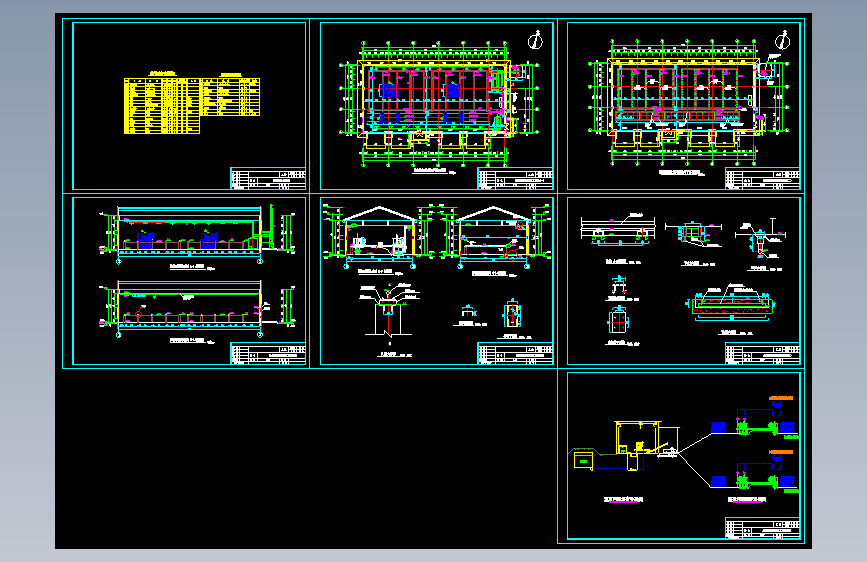Screen dimensions: 867x562
Task: Select the top-middle floor plan drawing
Action: 438,103
